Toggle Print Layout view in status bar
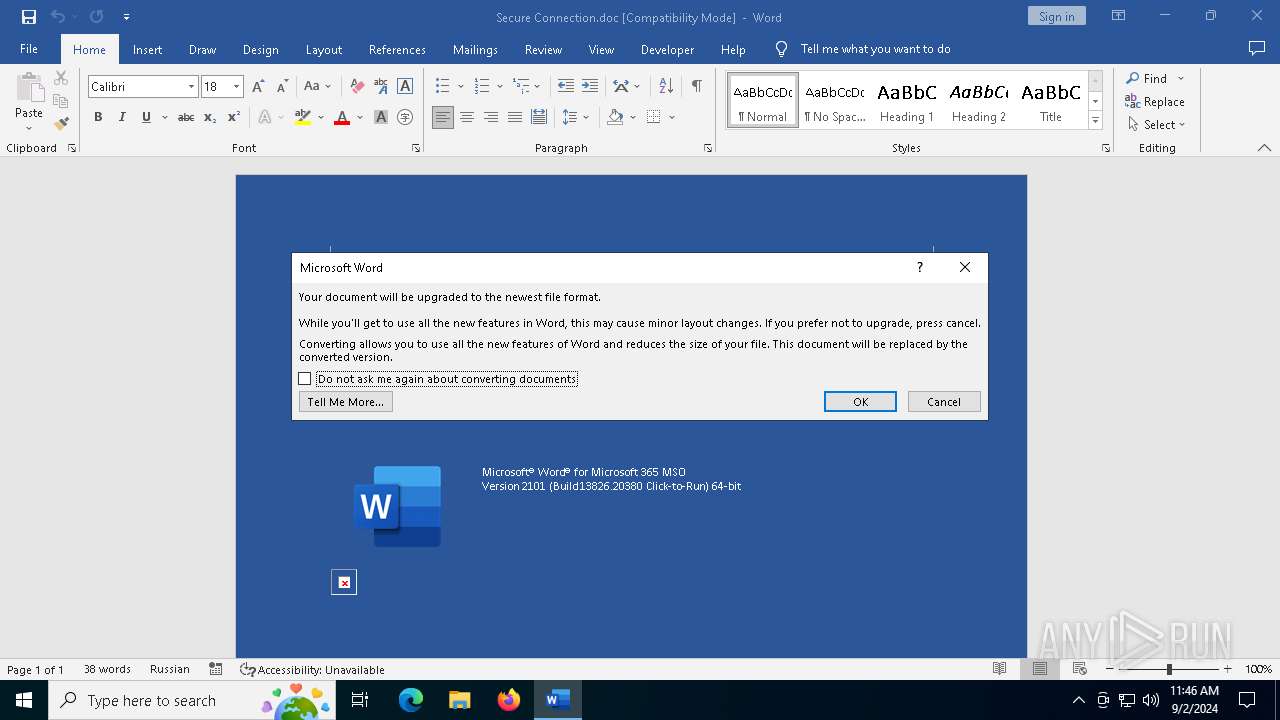The image size is (1280, 720). [1040, 669]
